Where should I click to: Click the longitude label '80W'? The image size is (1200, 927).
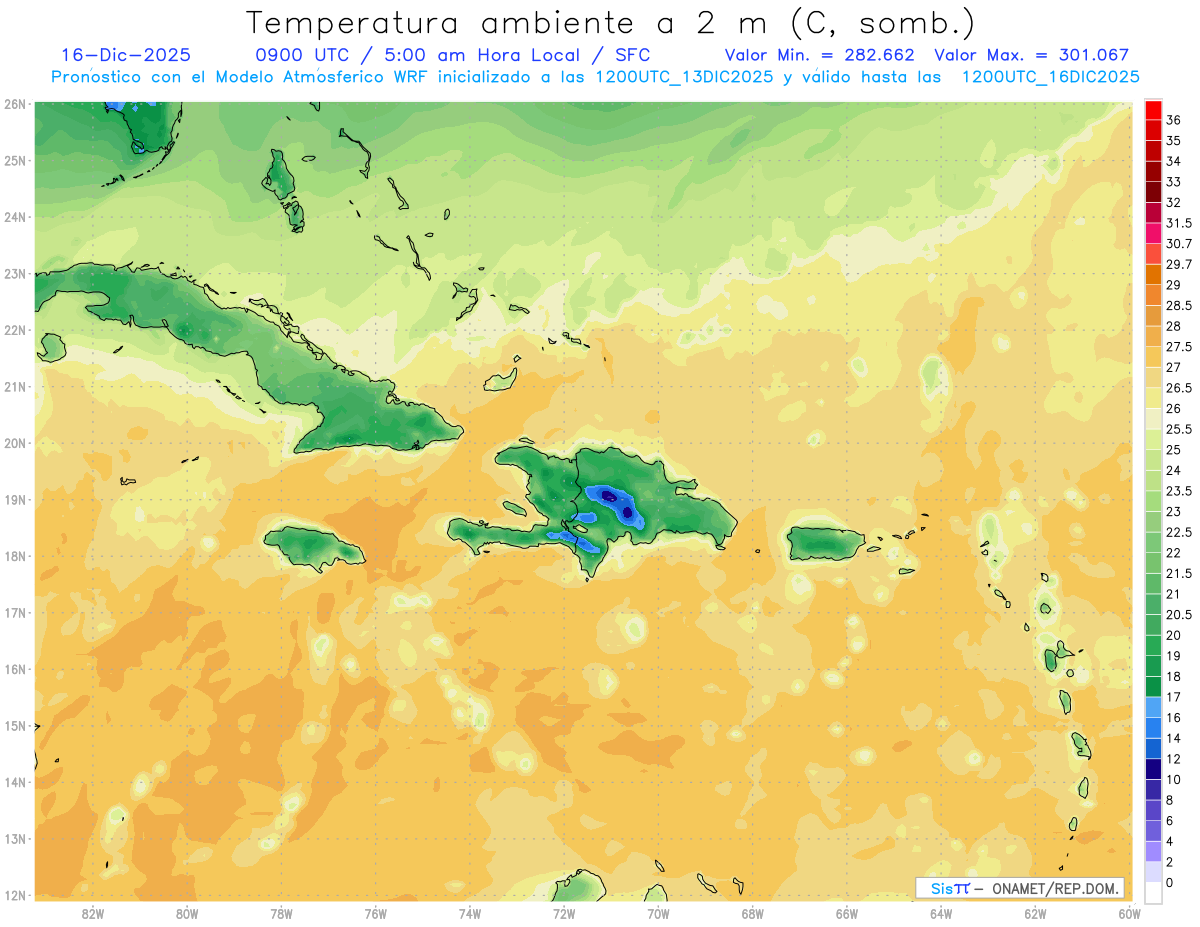[187, 913]
